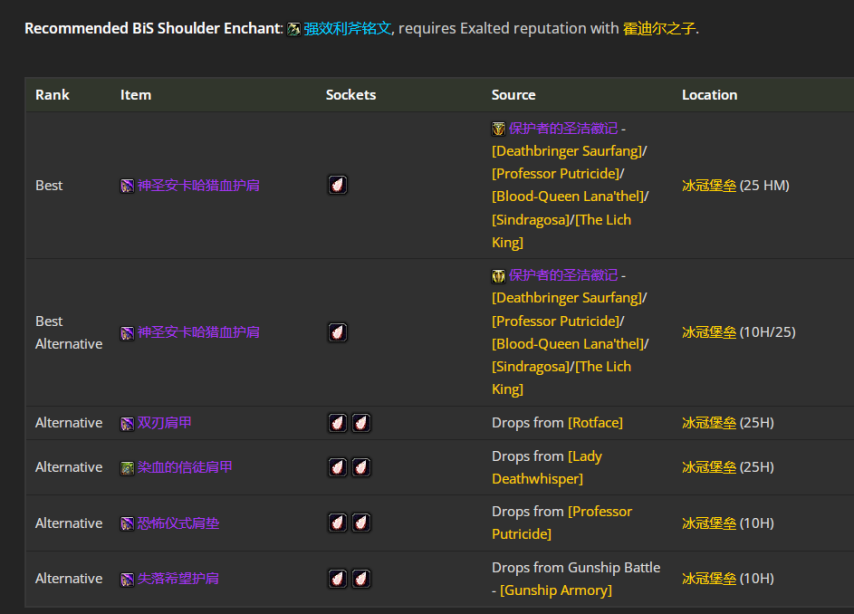Viewport: 854px width, 614px height.
Task: Click the Rank column header
Action: (x=52, y=95)
